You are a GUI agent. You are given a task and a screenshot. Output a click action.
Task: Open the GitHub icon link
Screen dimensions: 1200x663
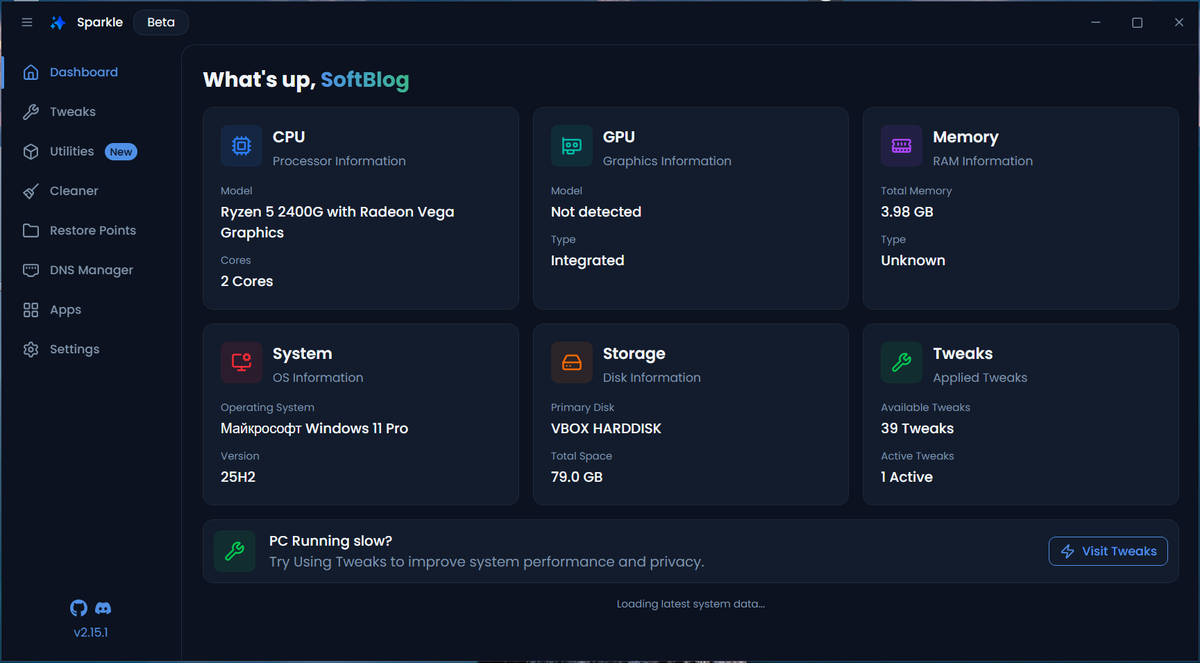click(78, 608)
